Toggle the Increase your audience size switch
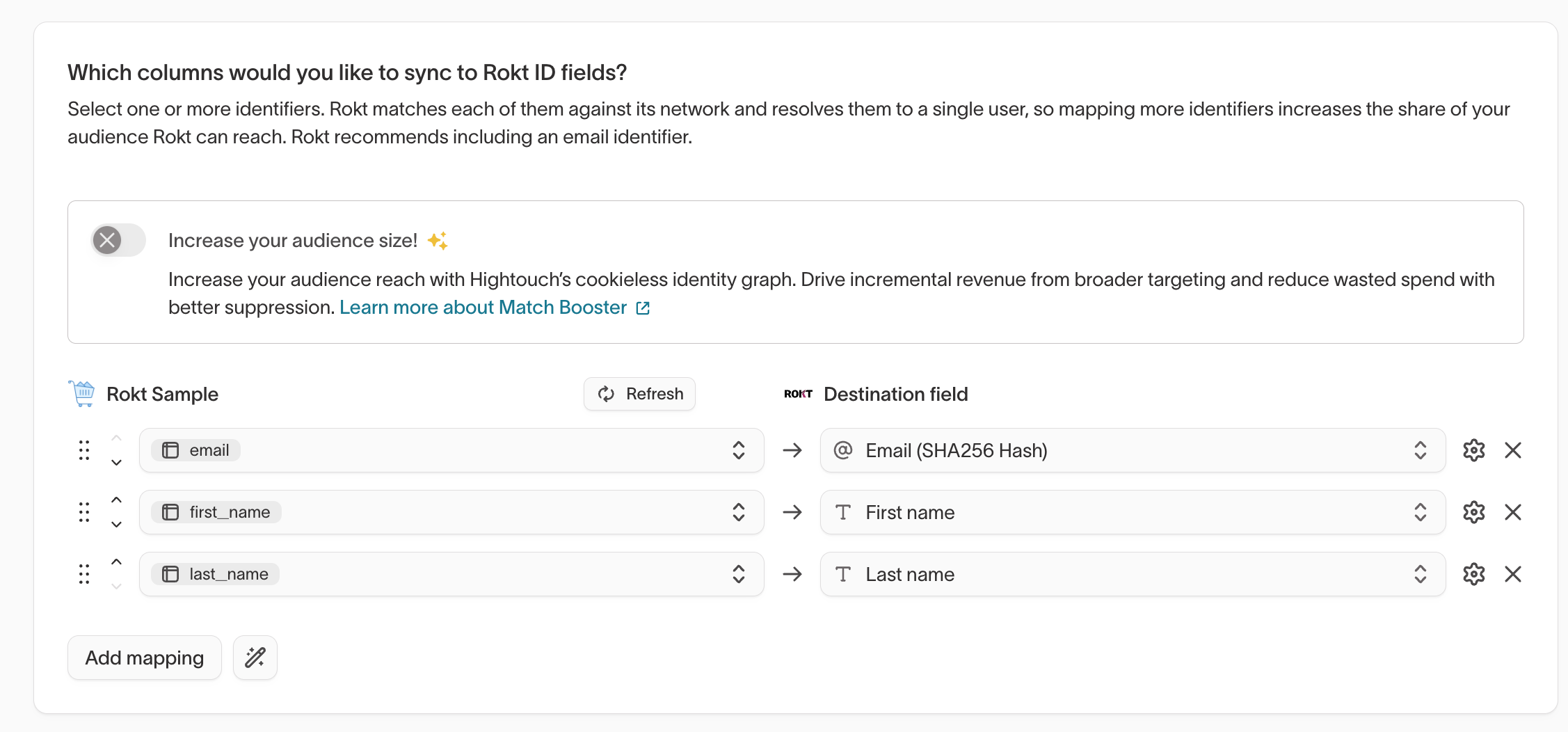Image resolution: width=1568 pixels, height=732 pixels. pos(118,241)
